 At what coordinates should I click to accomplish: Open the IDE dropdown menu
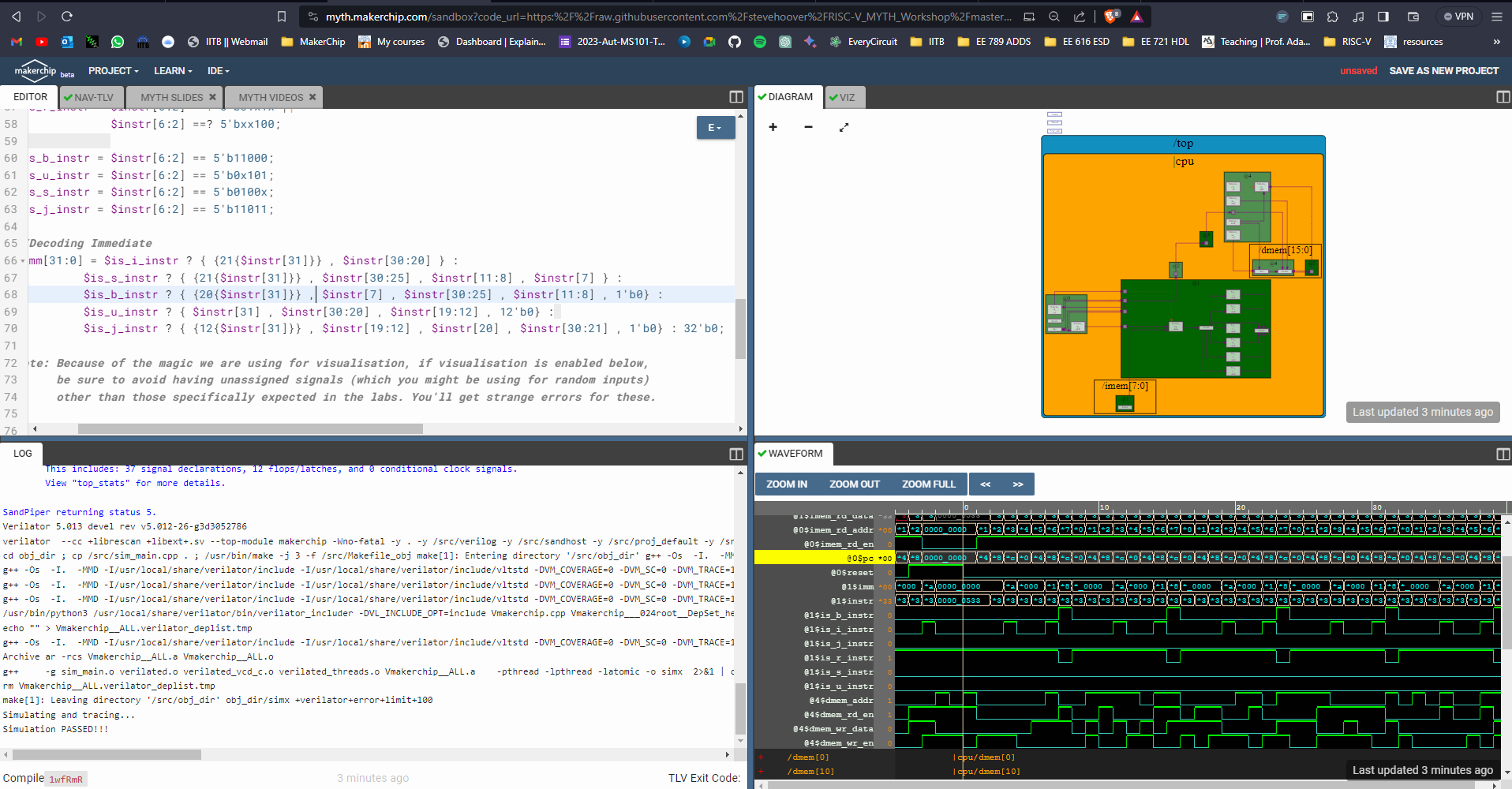218,71
